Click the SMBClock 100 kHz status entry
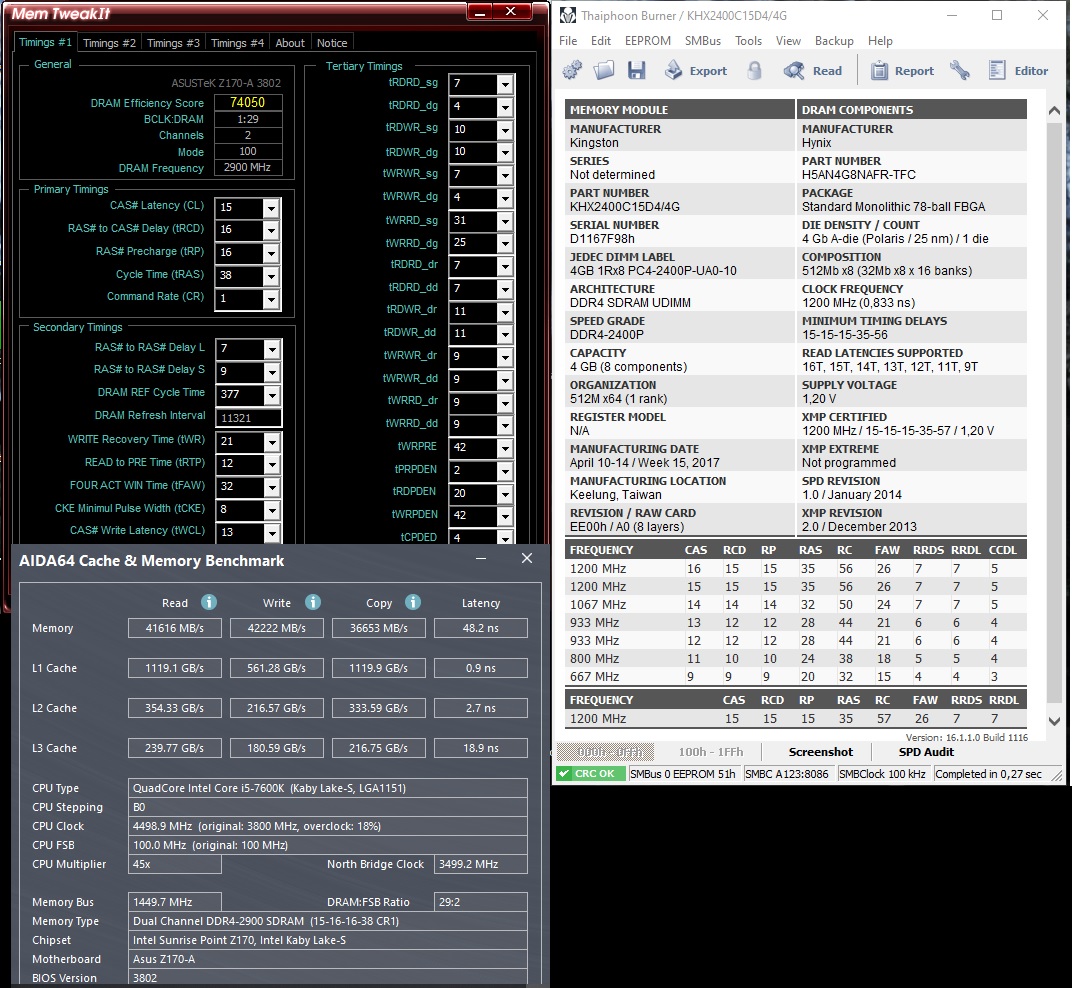 pos(882,774)
